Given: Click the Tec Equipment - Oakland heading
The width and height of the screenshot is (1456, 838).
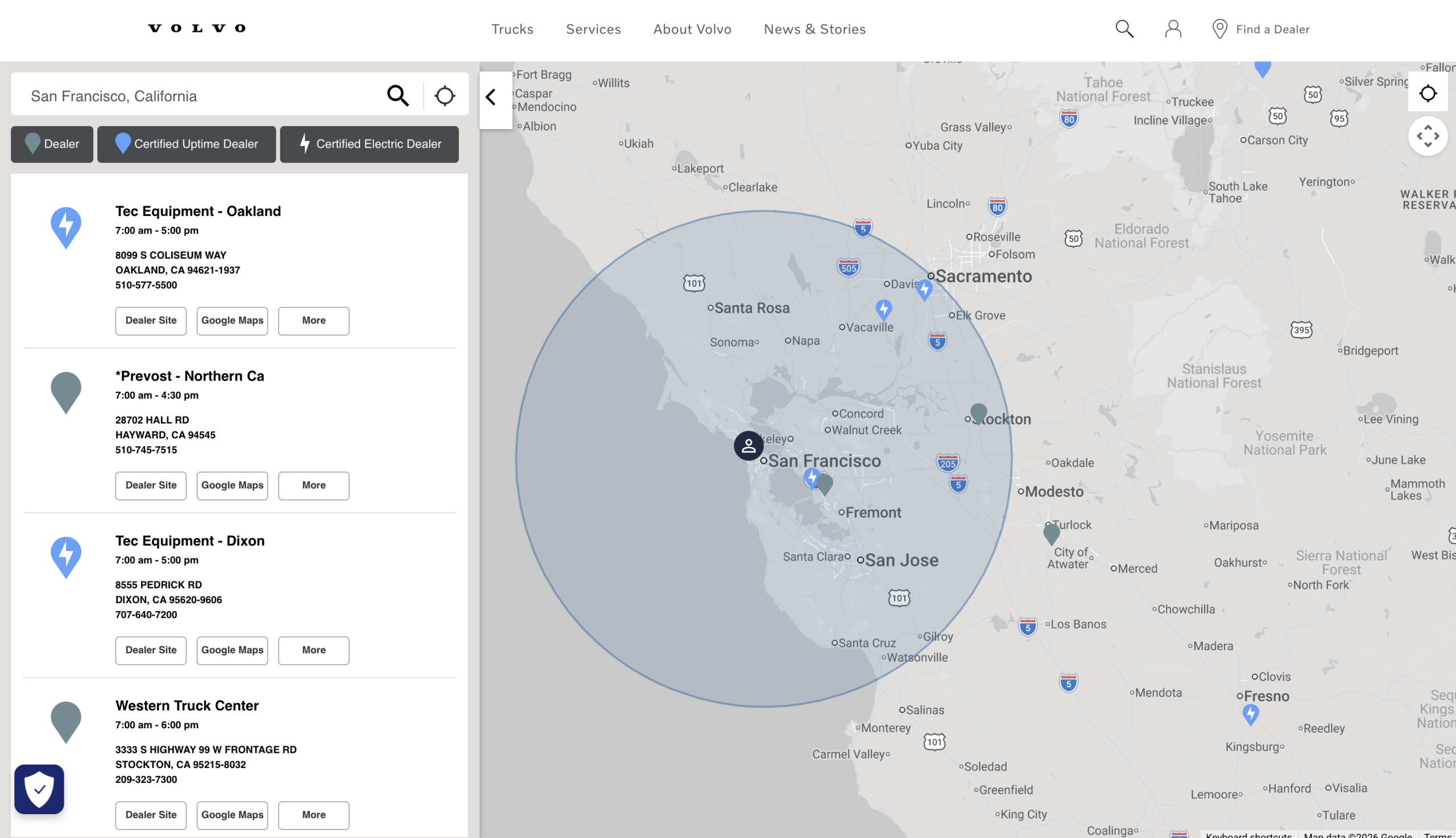Looking at the screenshot, I should (x=198, y=211).
